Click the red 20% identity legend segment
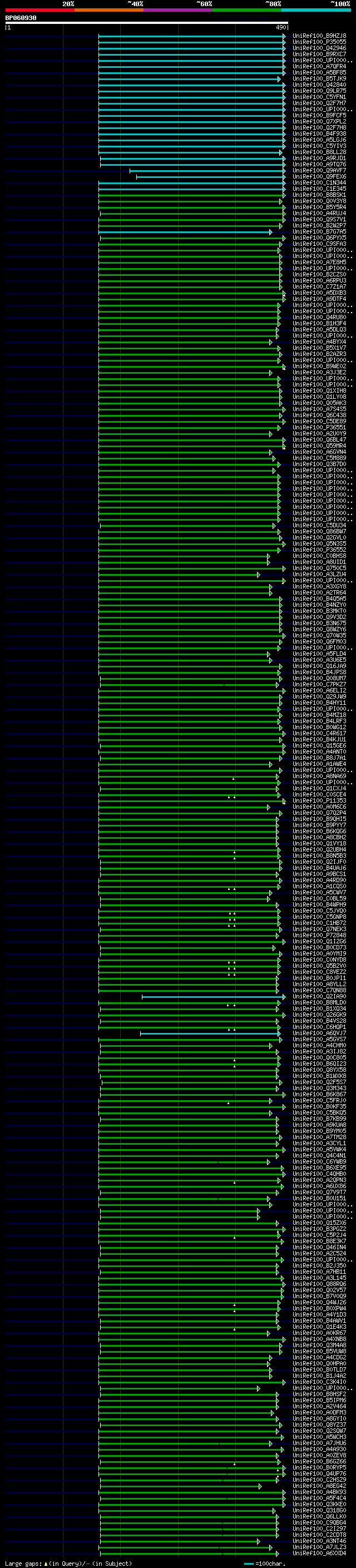Screen dimensions: 356x1568 [x=40, y=10]
